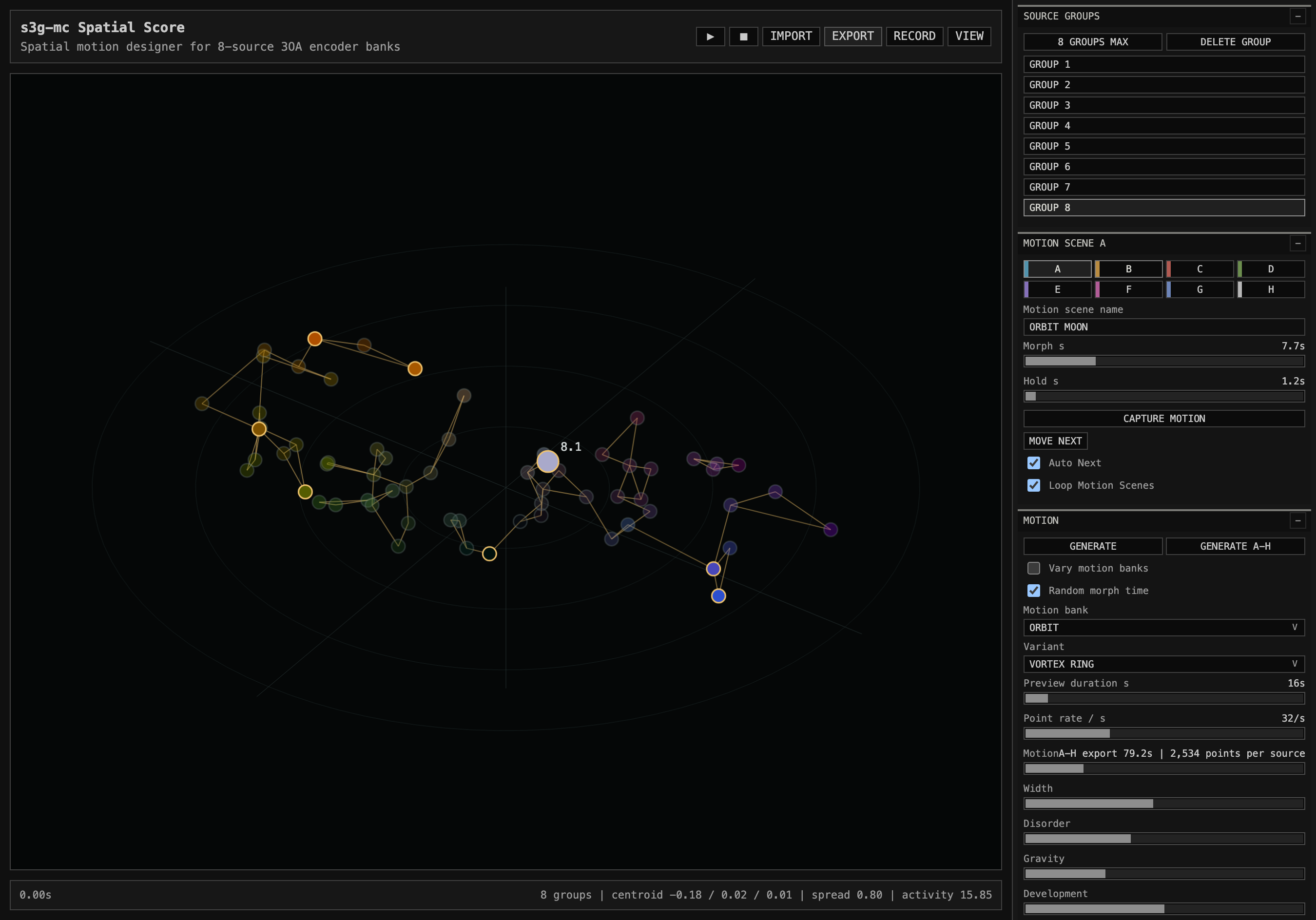This screenshot has width=1316, height=920.
Task: Click the bright blue source node
Action: (x=718, y=595)
